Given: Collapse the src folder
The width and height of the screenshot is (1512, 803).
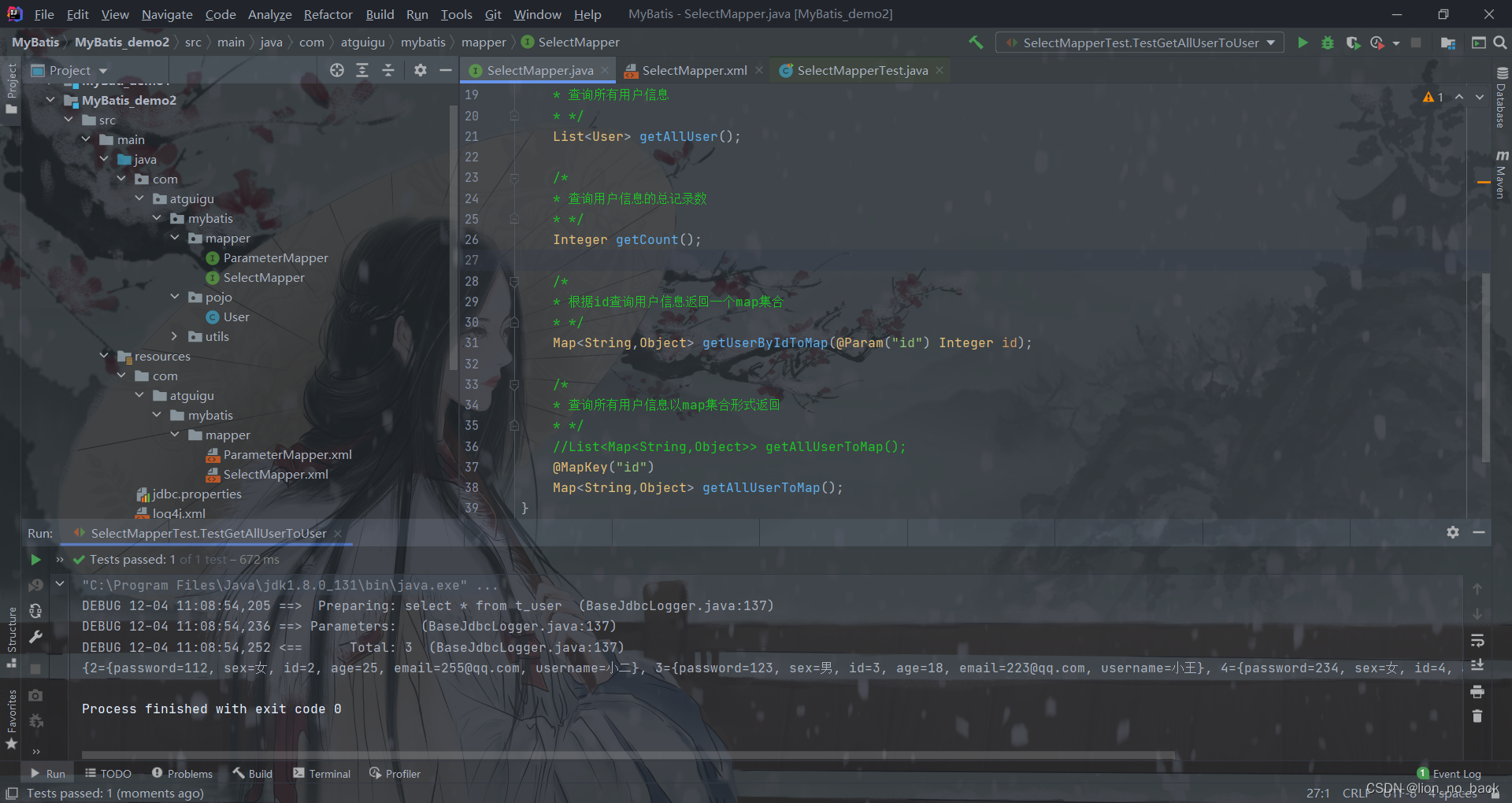Looking at the screenshot, I should pyautogui.click(x=69, y=120).
